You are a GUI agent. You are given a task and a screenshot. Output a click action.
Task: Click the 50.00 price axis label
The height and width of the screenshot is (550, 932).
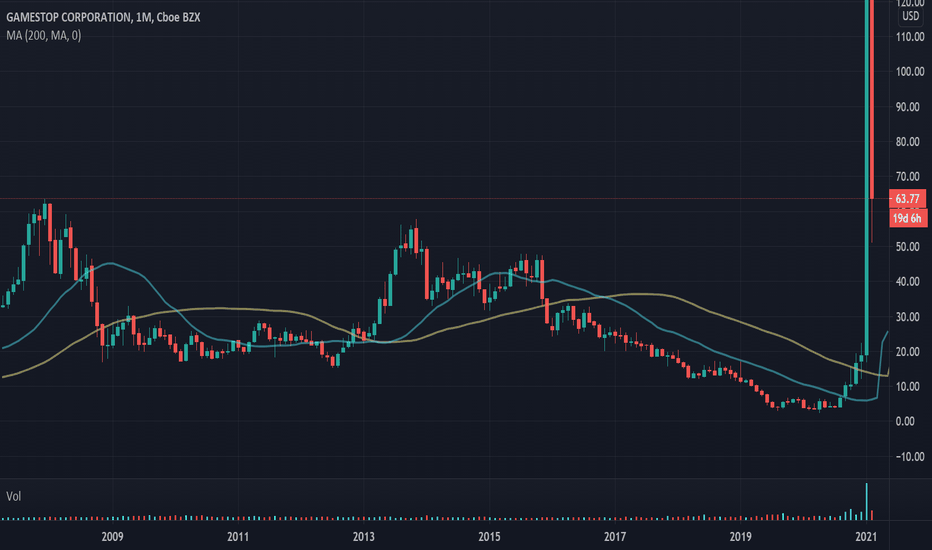coord(908,247)
